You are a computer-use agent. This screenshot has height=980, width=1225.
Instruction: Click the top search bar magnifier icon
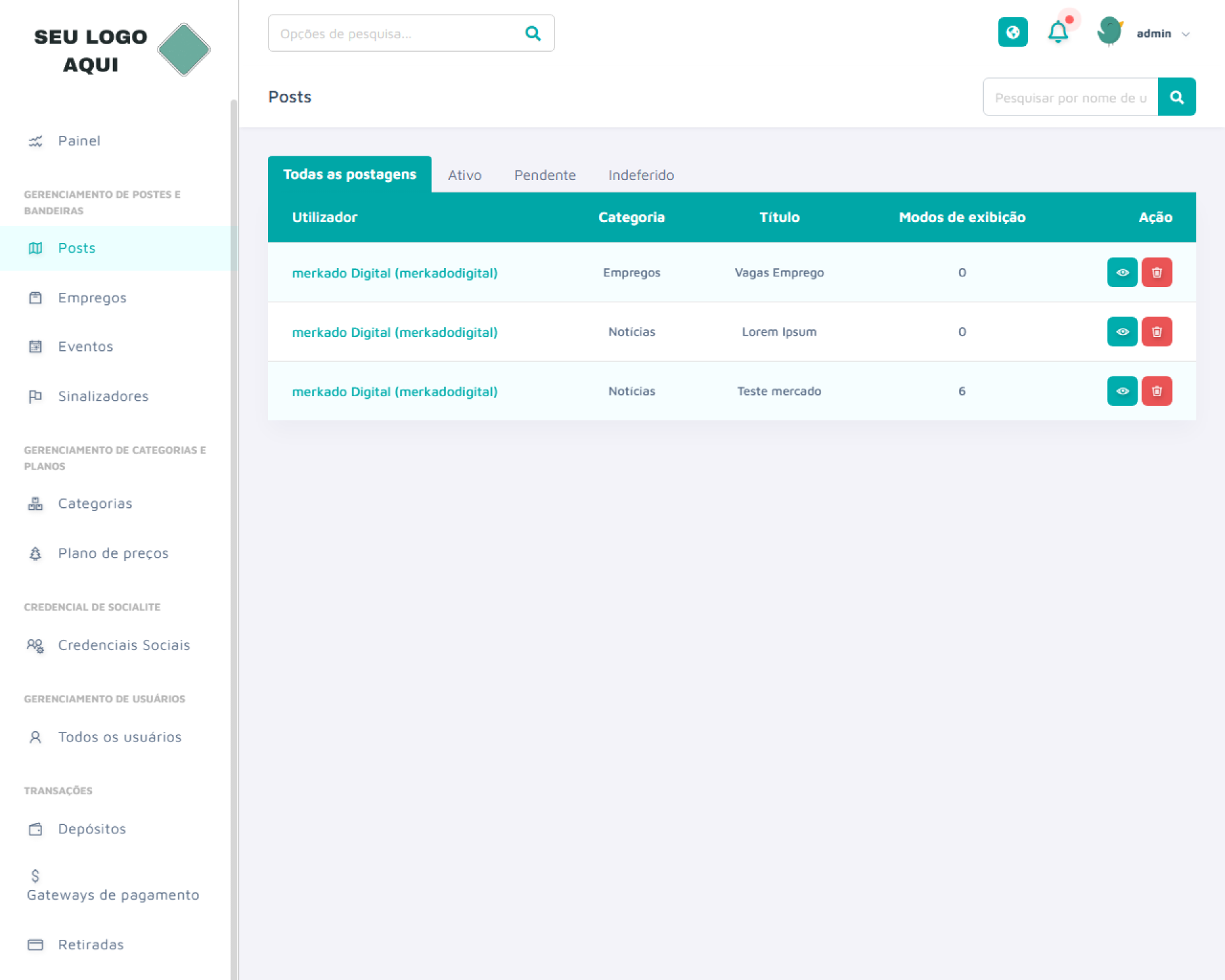click(x=533, y=33)
